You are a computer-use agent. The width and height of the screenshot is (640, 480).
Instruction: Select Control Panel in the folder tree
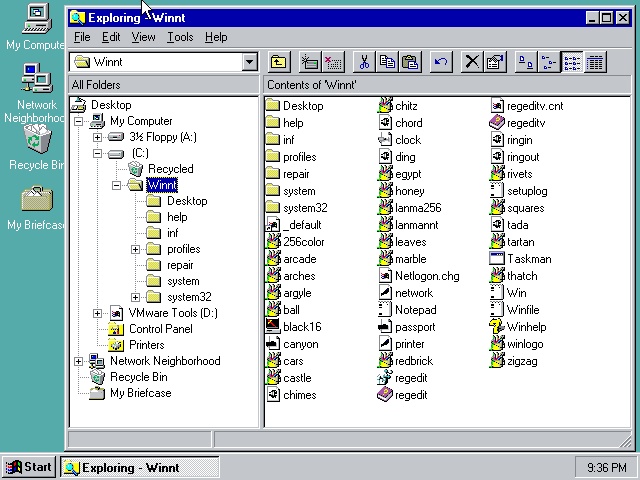(160, 329)
